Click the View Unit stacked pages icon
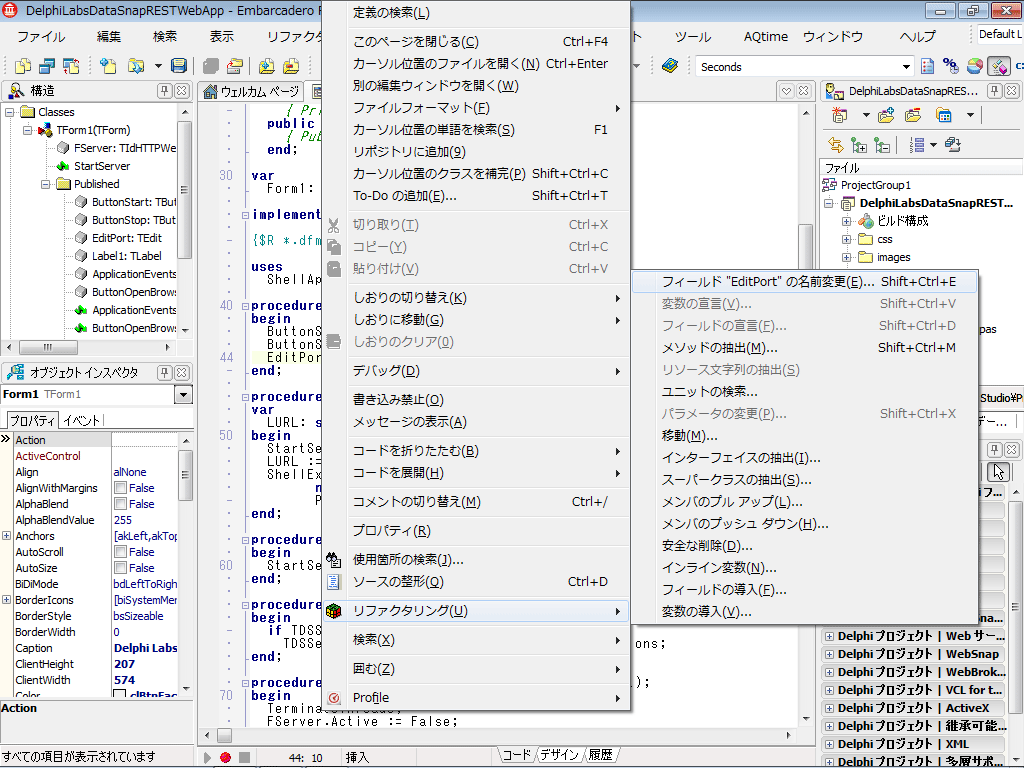Image resolution: width=1024 pixels, height=768 pixels. [x=23, y=66]
